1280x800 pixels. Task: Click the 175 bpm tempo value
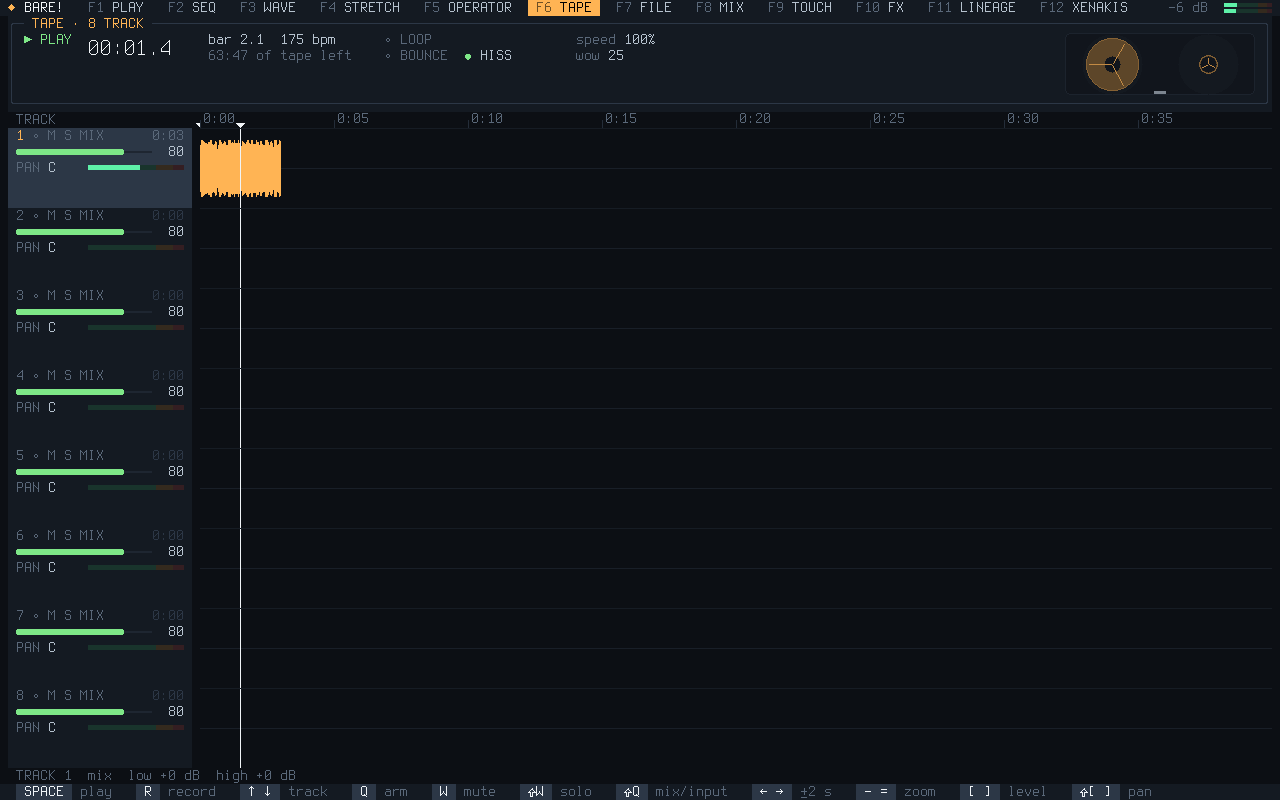[308, 40]
